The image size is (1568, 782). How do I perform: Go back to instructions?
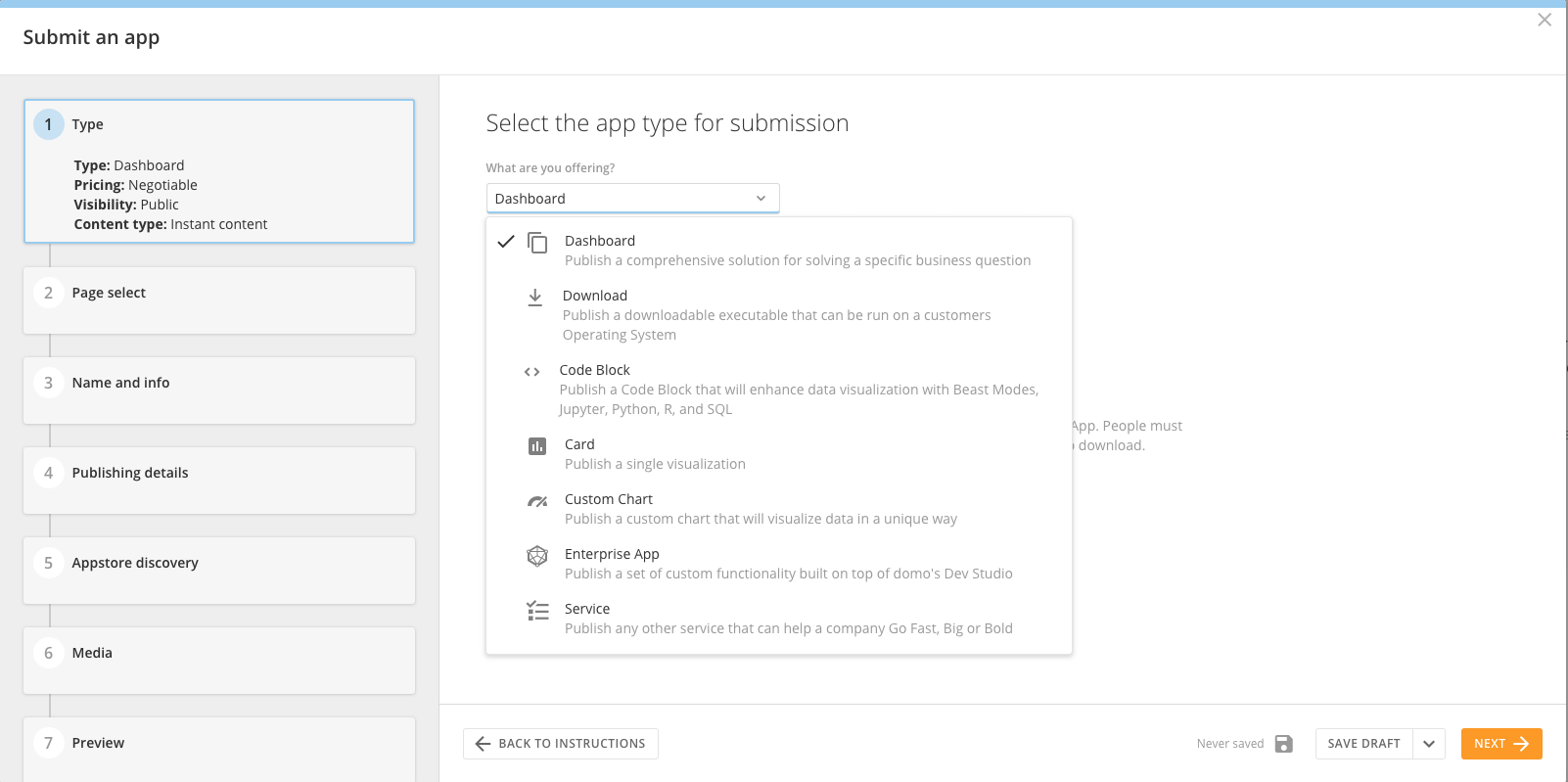click(561, 744)
